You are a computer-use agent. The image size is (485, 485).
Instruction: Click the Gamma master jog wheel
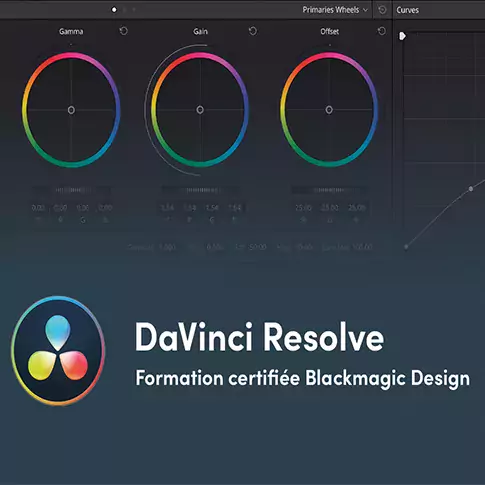pos(71,190)
